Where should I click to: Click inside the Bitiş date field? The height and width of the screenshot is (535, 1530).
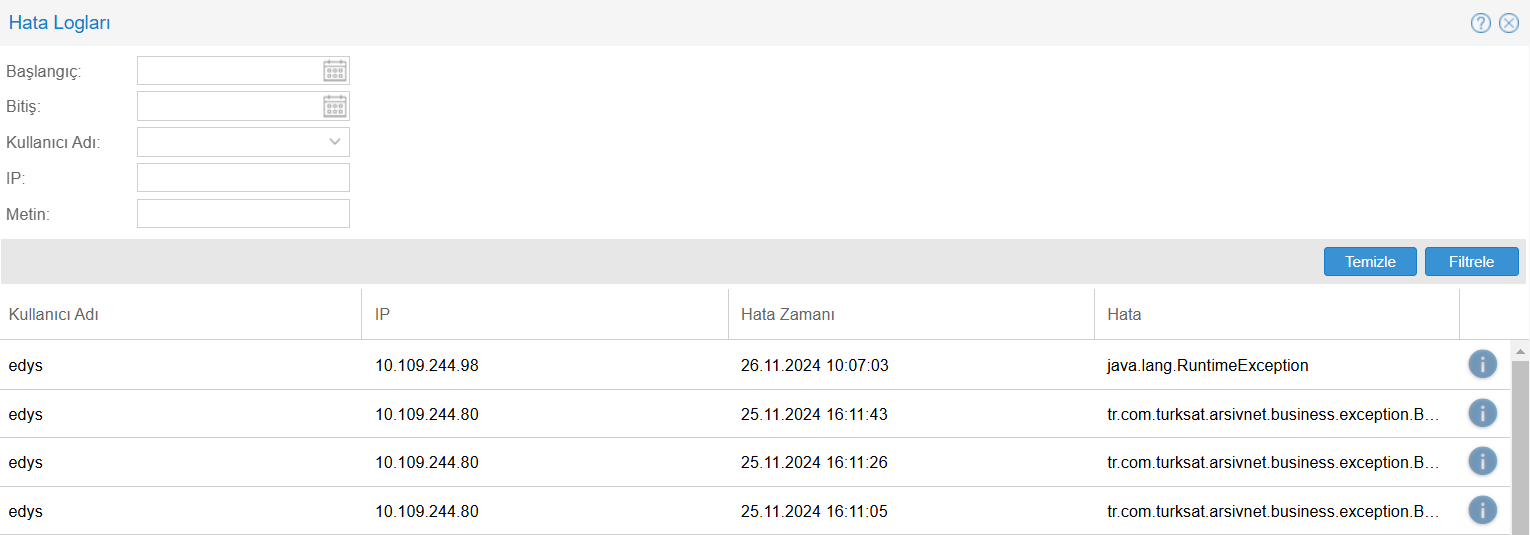(x=229, y=106)
